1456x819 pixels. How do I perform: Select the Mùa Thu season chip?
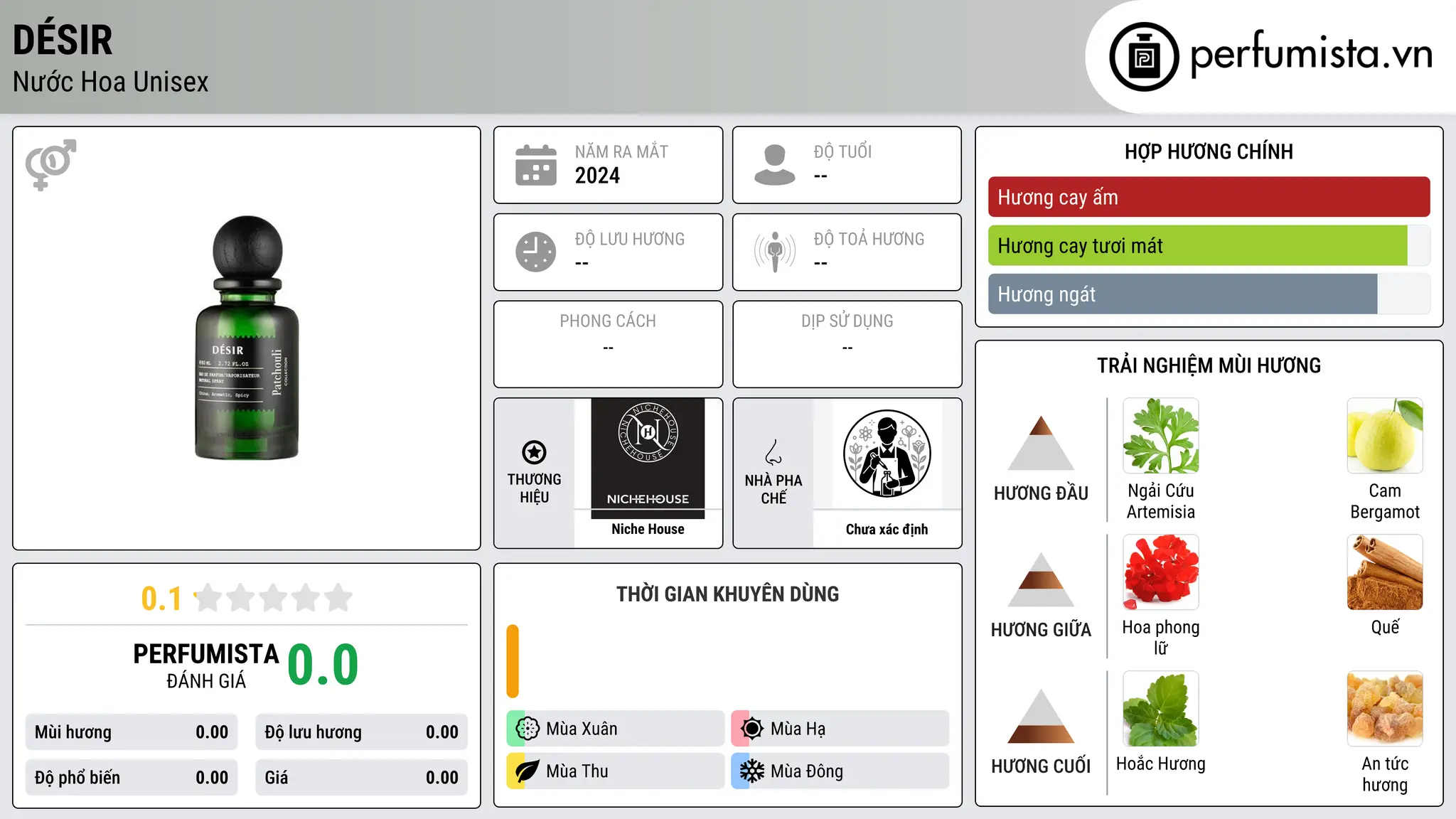(x=616, y=771)
